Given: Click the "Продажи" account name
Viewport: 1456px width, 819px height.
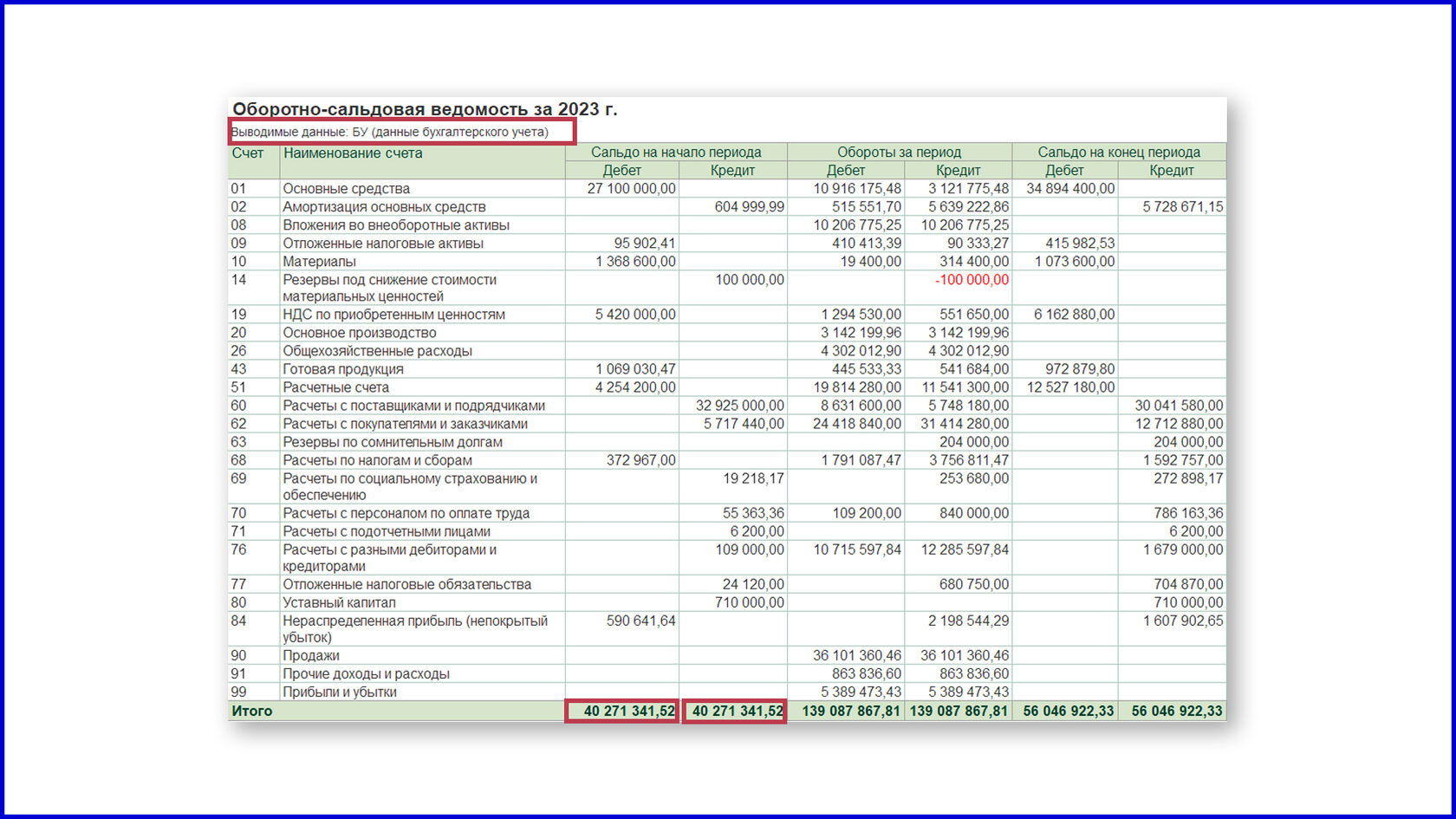Looking at the screenshot, I should coord(310,656).
